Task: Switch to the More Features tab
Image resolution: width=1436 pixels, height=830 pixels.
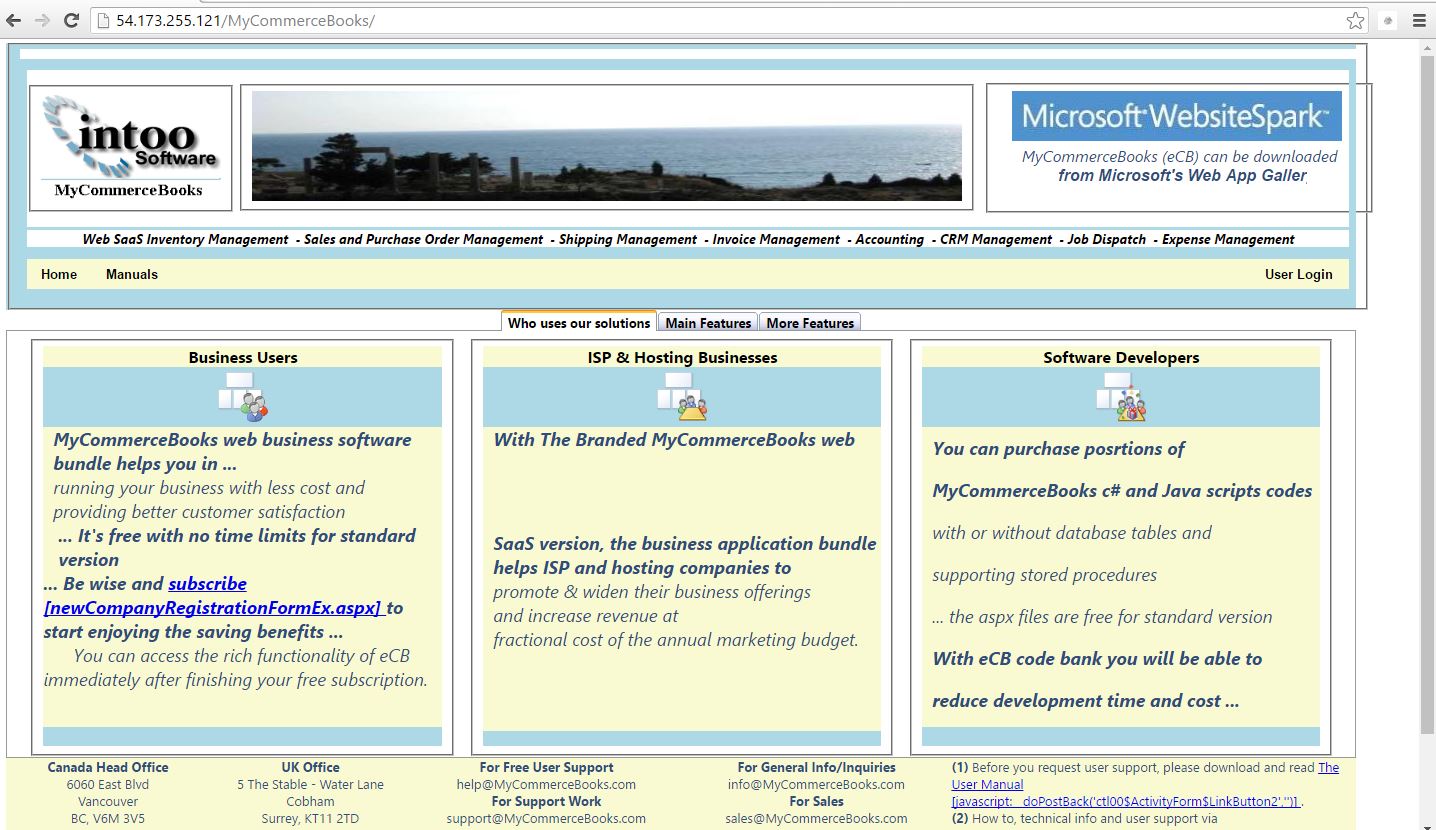Action: [x=810, y=323]
